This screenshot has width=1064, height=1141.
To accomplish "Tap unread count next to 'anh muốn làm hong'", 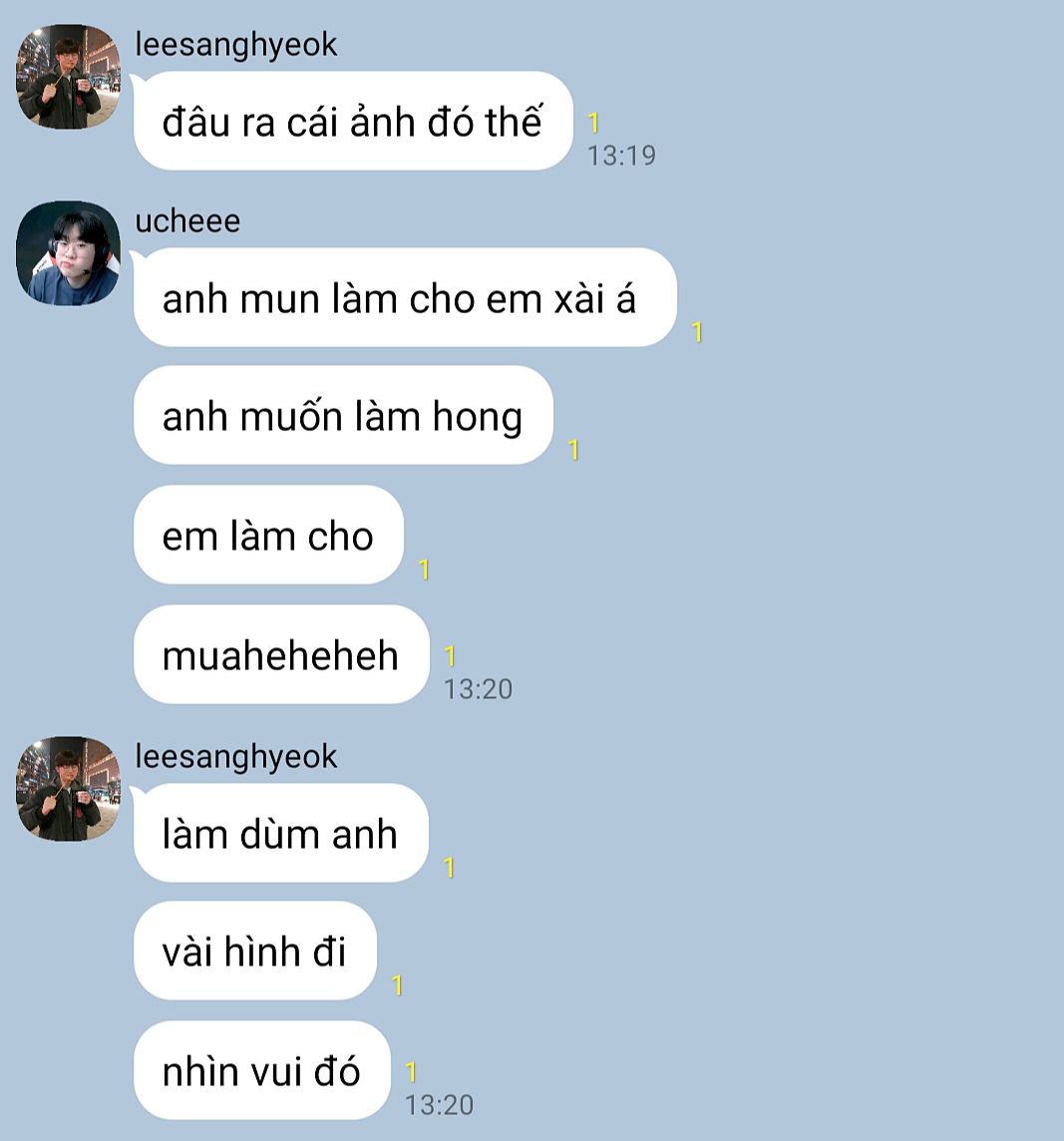I will pyautogui.click(x=574, y=450).
